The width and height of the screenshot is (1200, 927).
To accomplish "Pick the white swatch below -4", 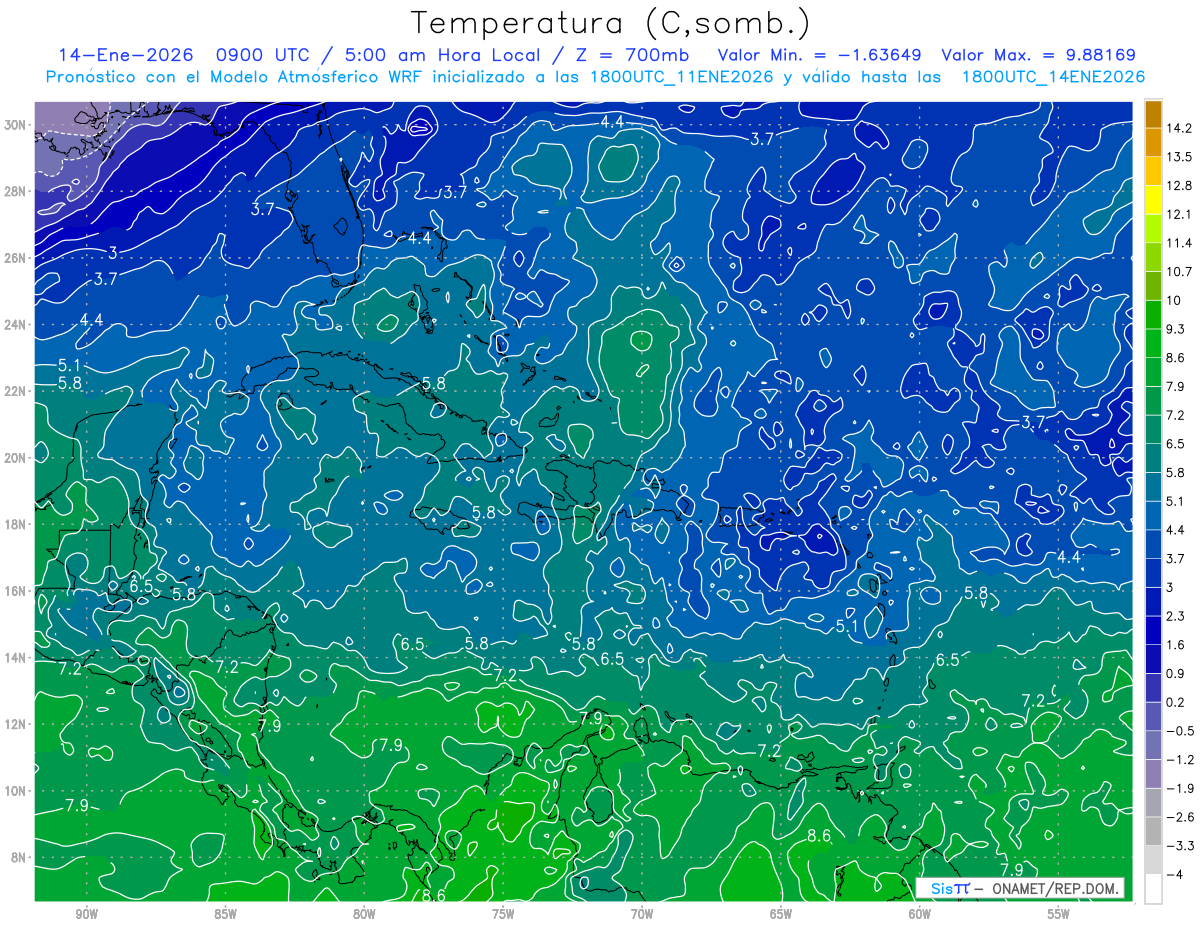I will click(x=1153, y=889).
